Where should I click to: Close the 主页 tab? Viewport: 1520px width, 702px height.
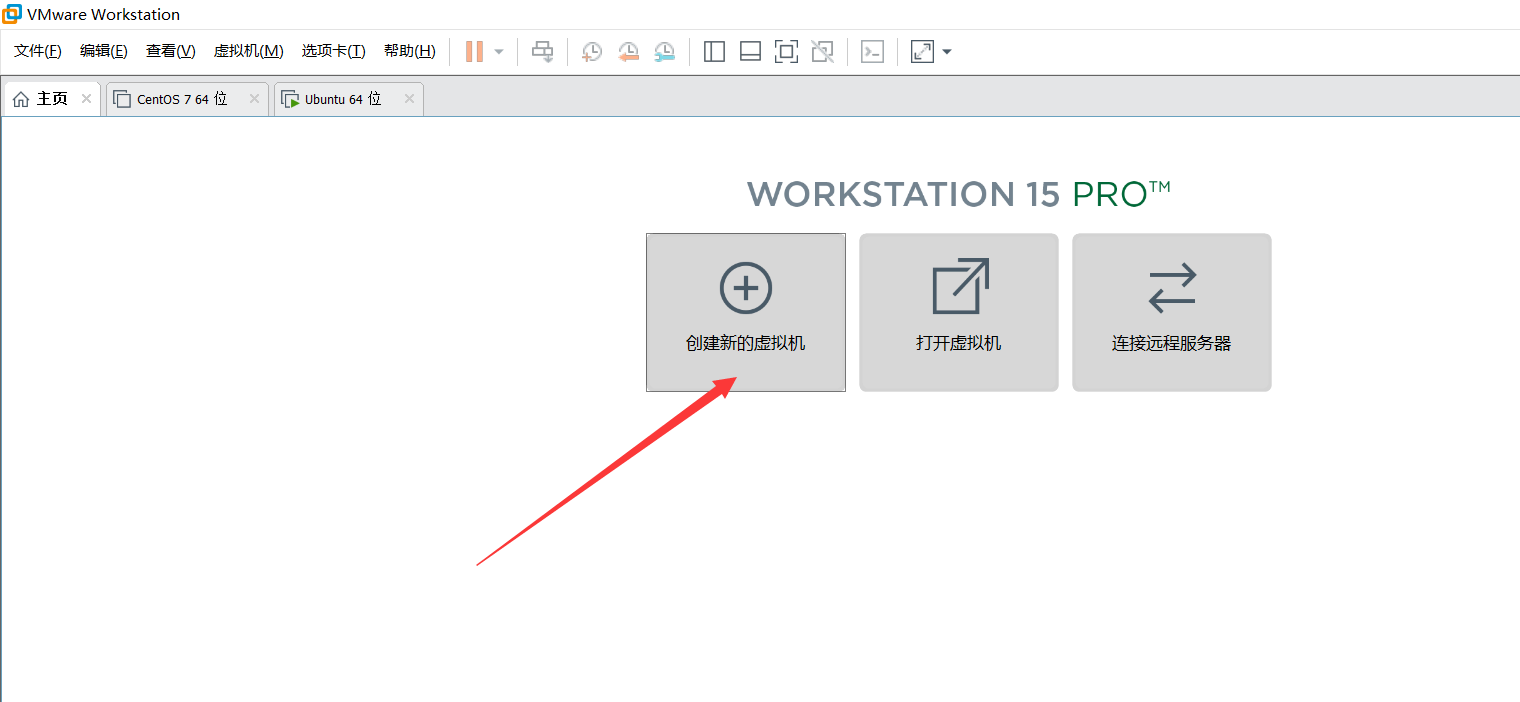[86, 99]
